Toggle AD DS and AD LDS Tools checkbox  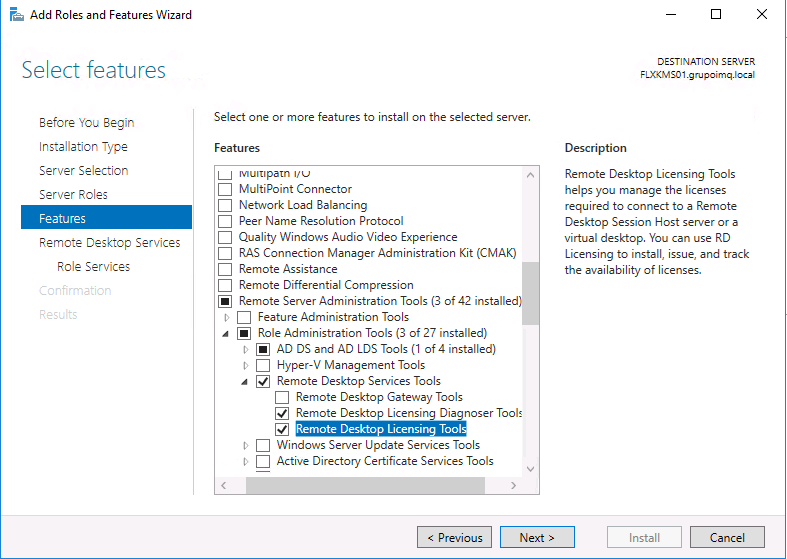tap(263, 349)
